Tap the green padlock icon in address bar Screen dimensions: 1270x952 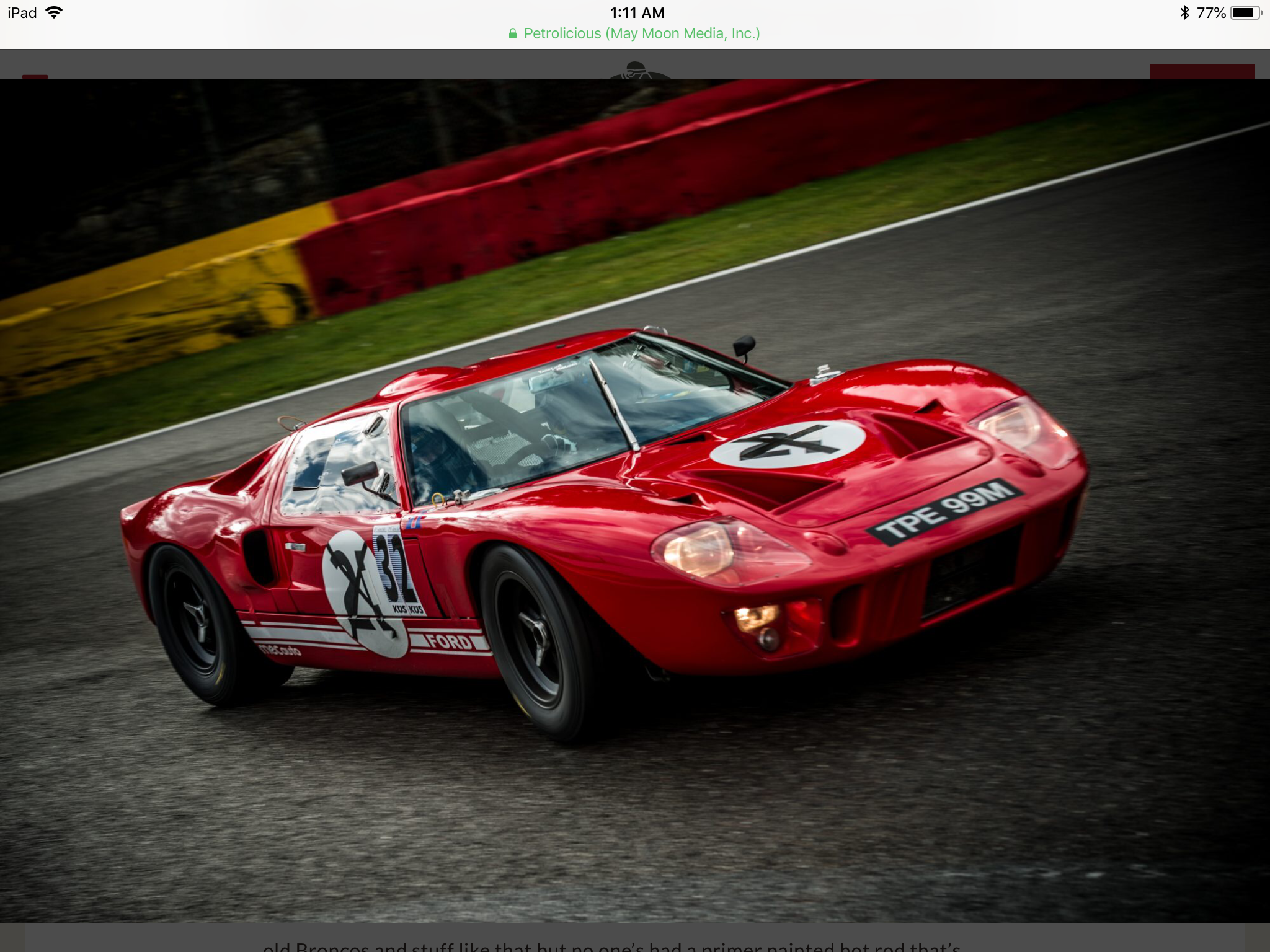pos(513,33)
